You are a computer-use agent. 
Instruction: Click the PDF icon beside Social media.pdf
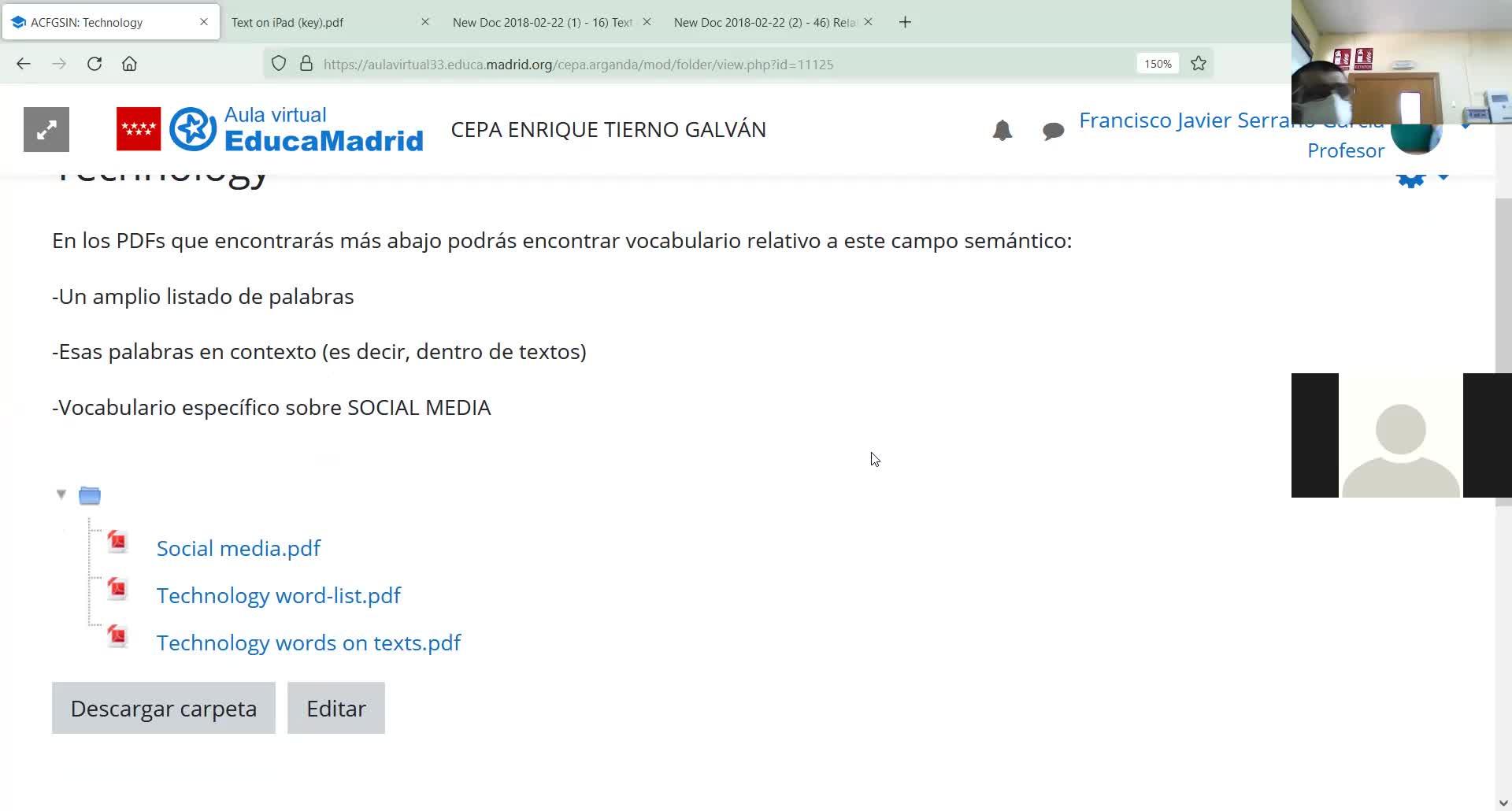pyautogui.click(x=117, y=542)
